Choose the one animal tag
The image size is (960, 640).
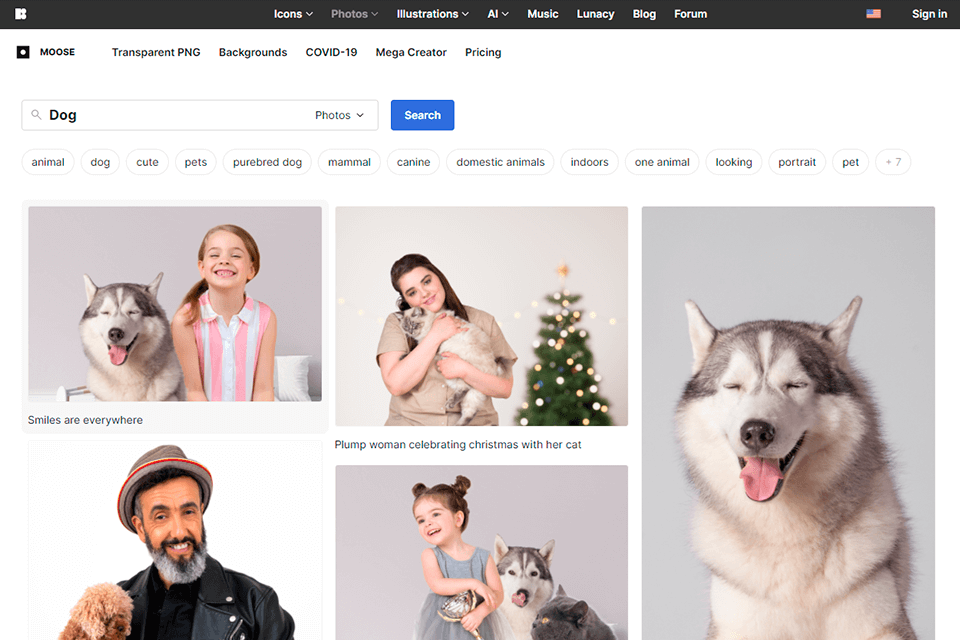pos(662,162)
